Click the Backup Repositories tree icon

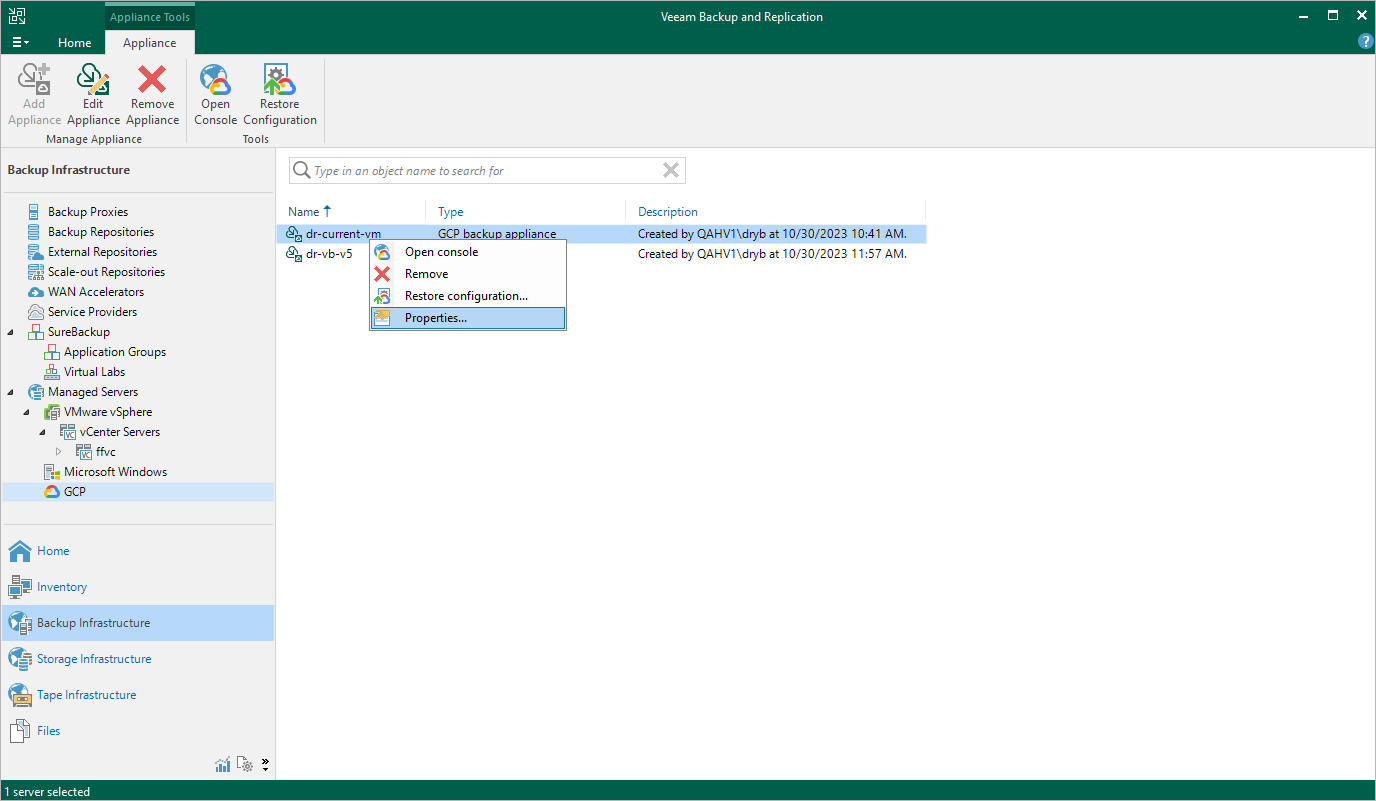[x=36, y=232]
